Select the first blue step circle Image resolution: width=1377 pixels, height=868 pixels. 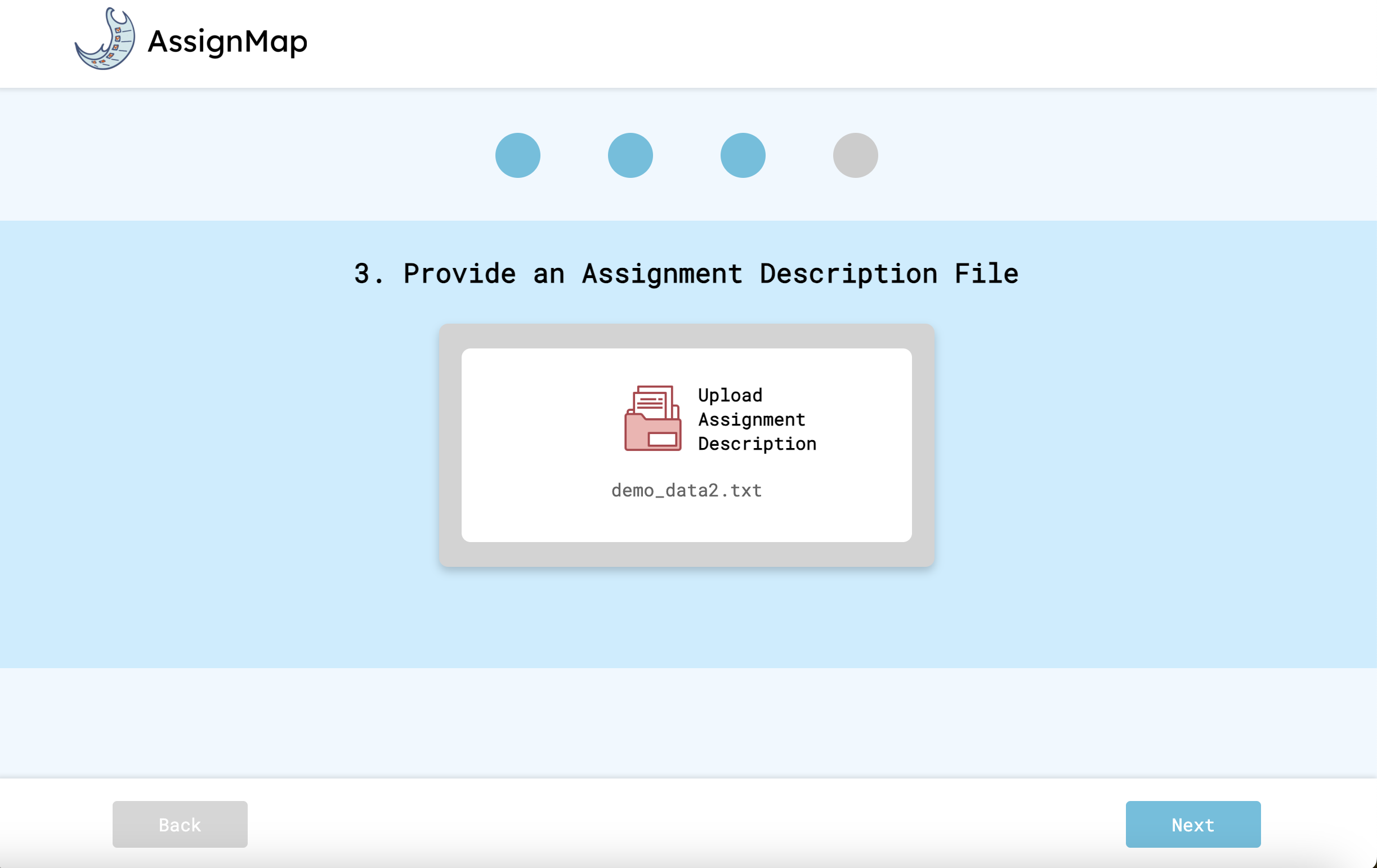[517, 155]
